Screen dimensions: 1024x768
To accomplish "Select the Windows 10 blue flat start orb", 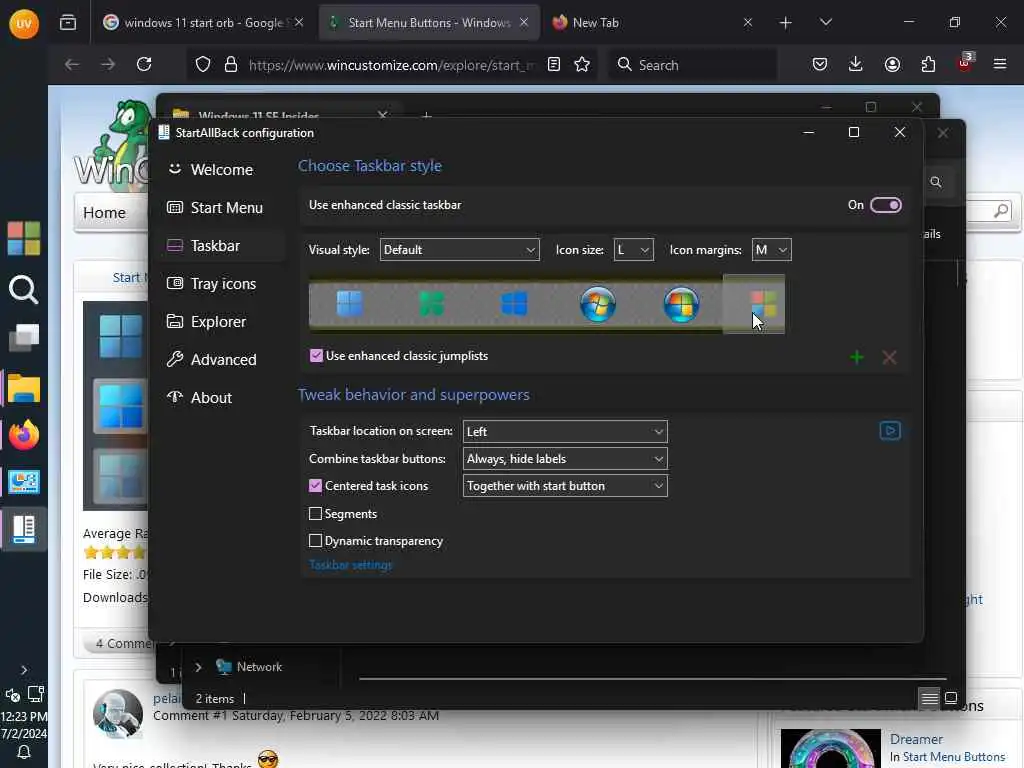I will pos(515,304).
